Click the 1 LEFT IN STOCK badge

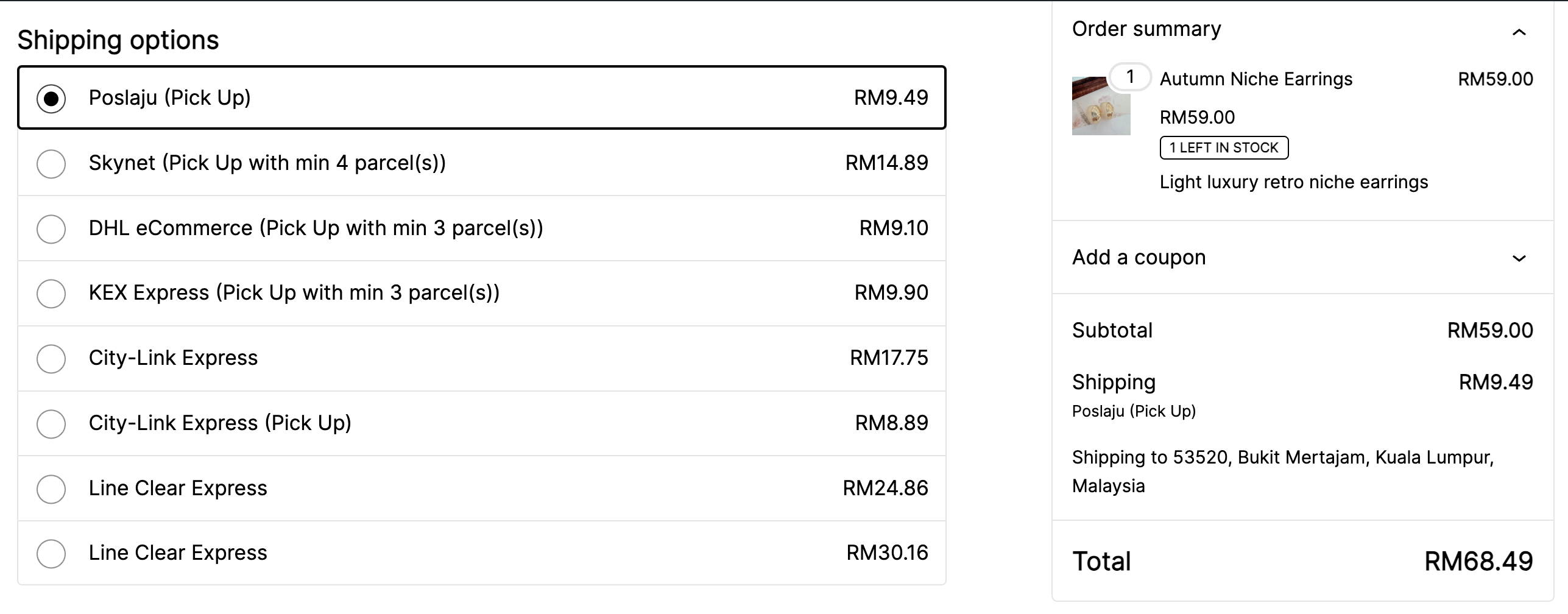pyautogui.click(x=1223, y=148)
